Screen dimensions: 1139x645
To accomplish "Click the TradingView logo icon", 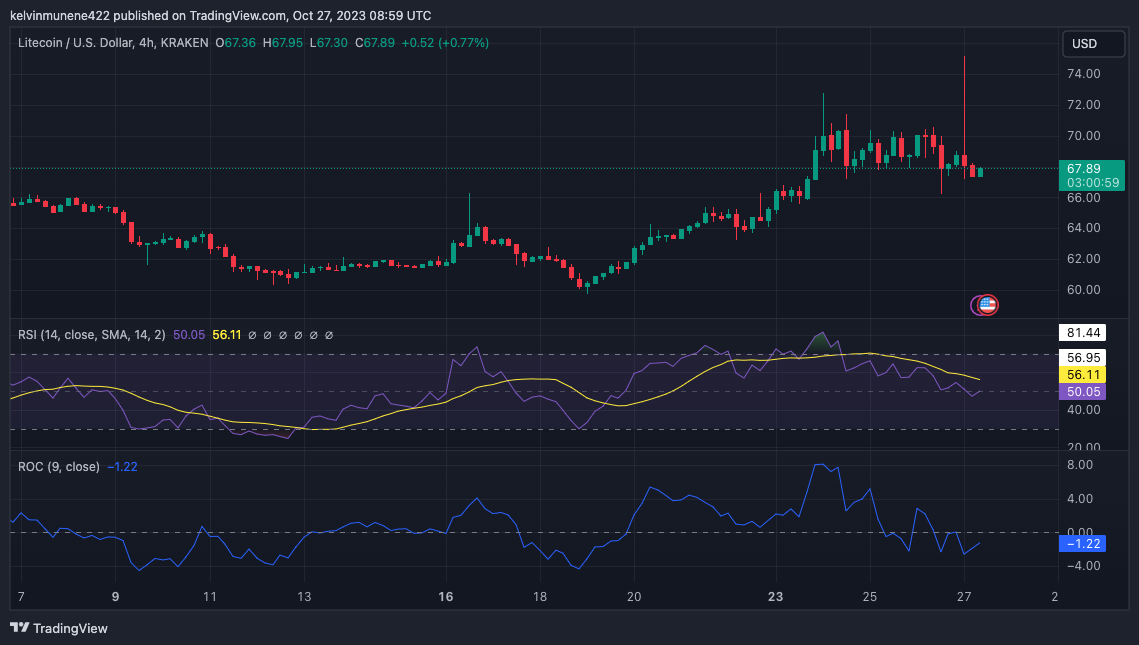I will click(x=19, y=628).
